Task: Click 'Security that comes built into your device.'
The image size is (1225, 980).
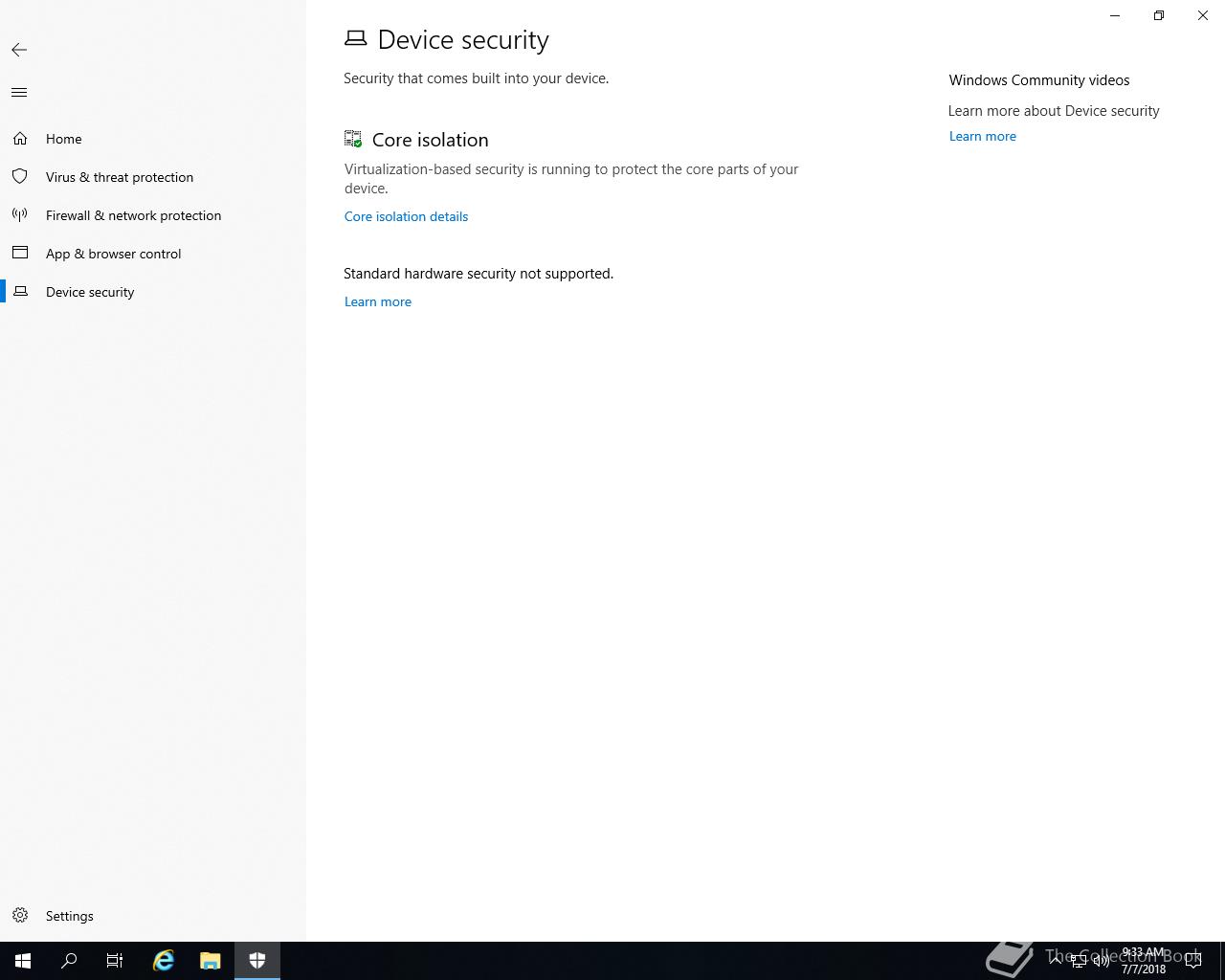Action: click(476, 78)
